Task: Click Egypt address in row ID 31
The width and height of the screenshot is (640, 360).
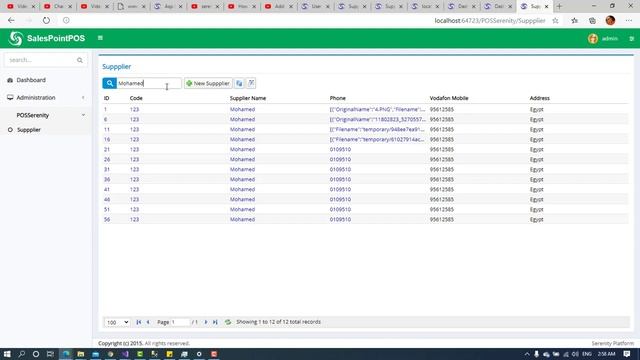Action: click(536, 169)
